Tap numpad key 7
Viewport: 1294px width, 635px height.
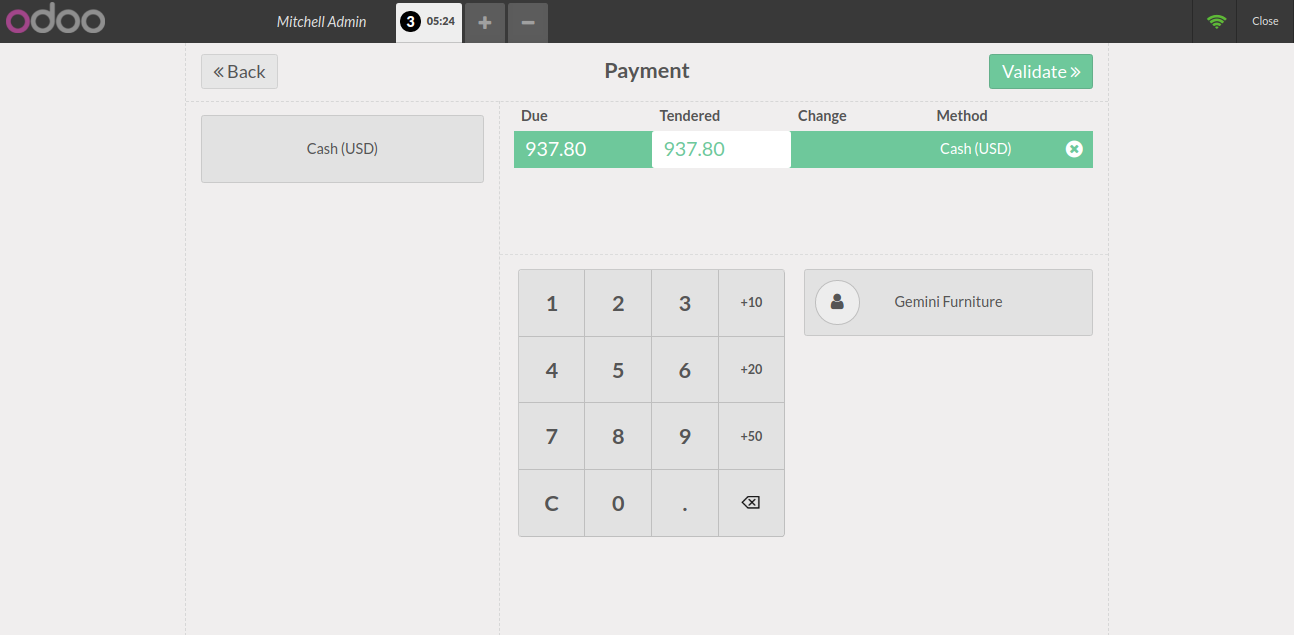tap(551, 436)
